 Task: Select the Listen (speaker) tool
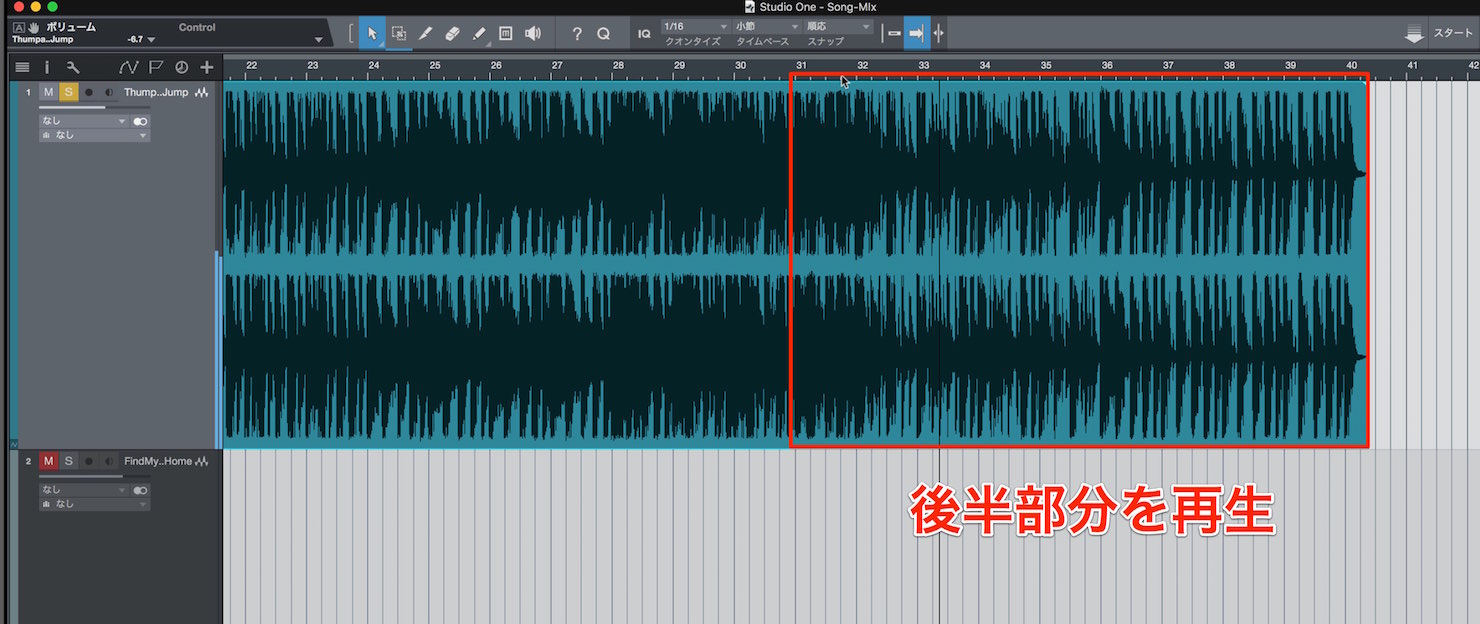533,33
